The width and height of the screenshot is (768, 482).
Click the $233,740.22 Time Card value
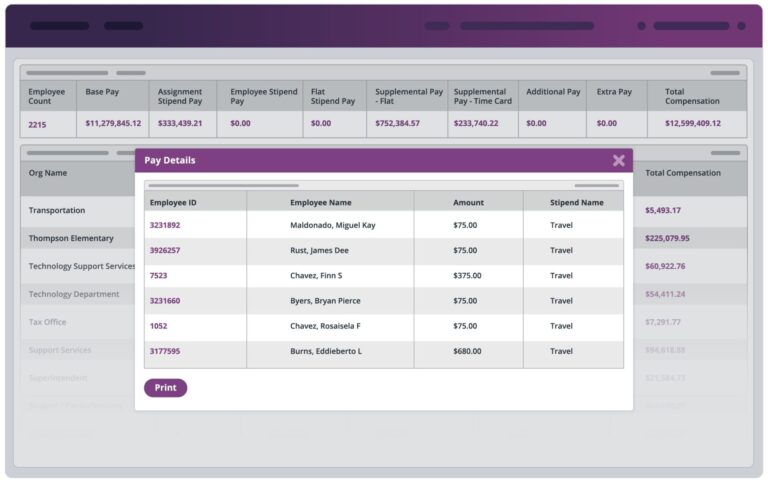pos(476,123)
